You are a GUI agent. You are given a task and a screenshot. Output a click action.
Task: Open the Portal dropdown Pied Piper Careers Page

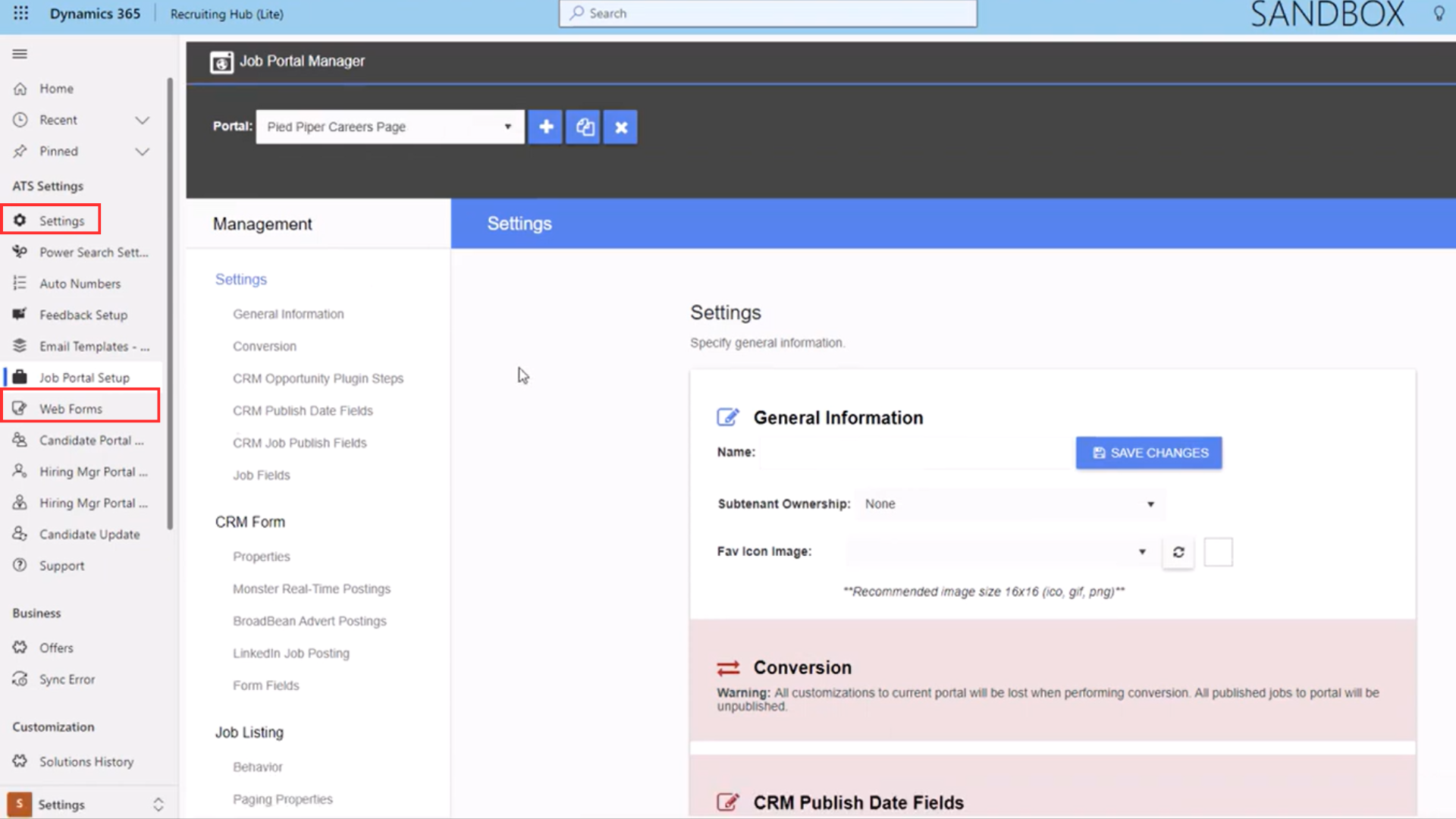390,127
